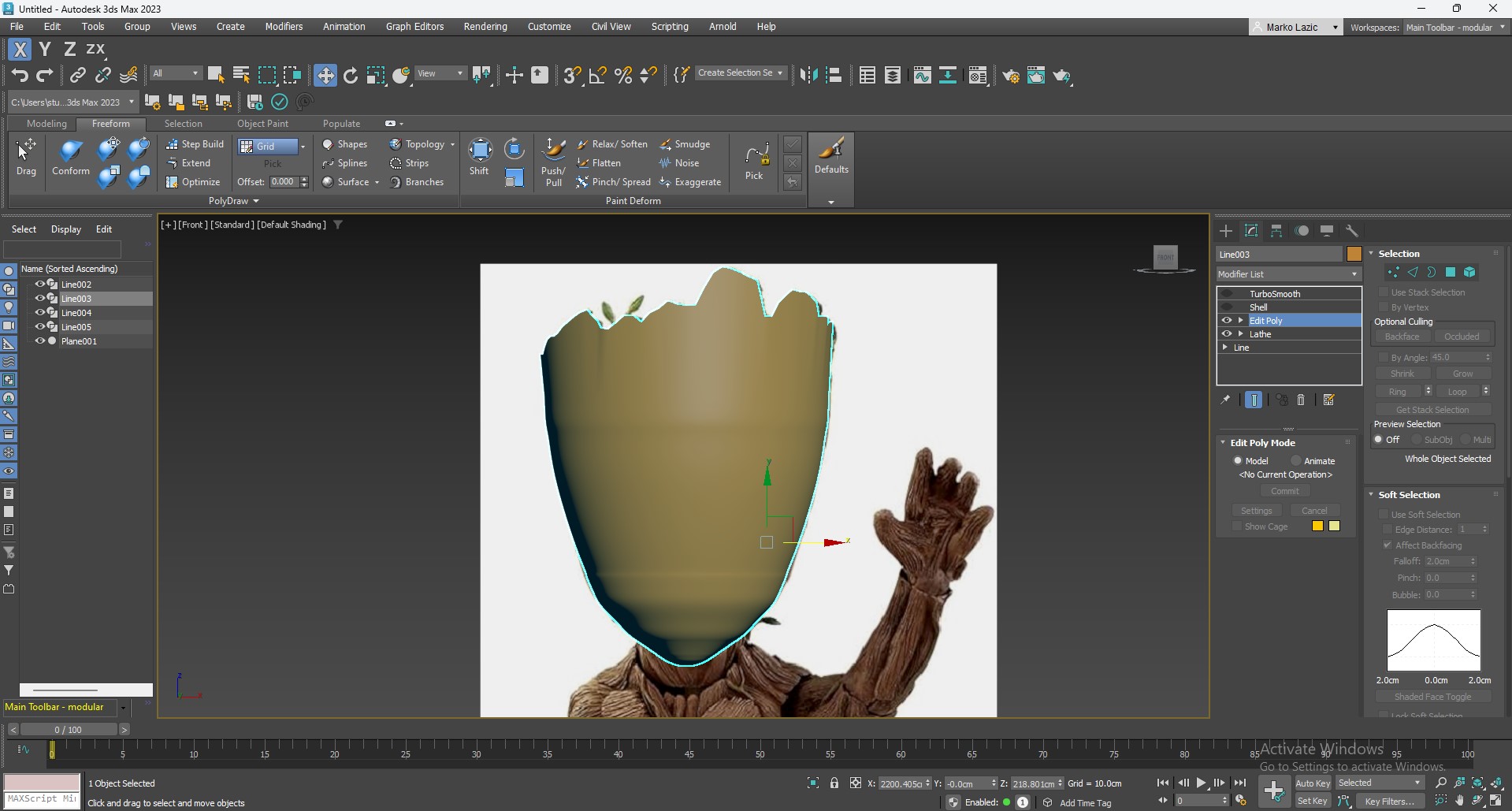The image size is (1512, 811).
Task: Click the Remove modifier trash icon
Action: (1301, 400)
